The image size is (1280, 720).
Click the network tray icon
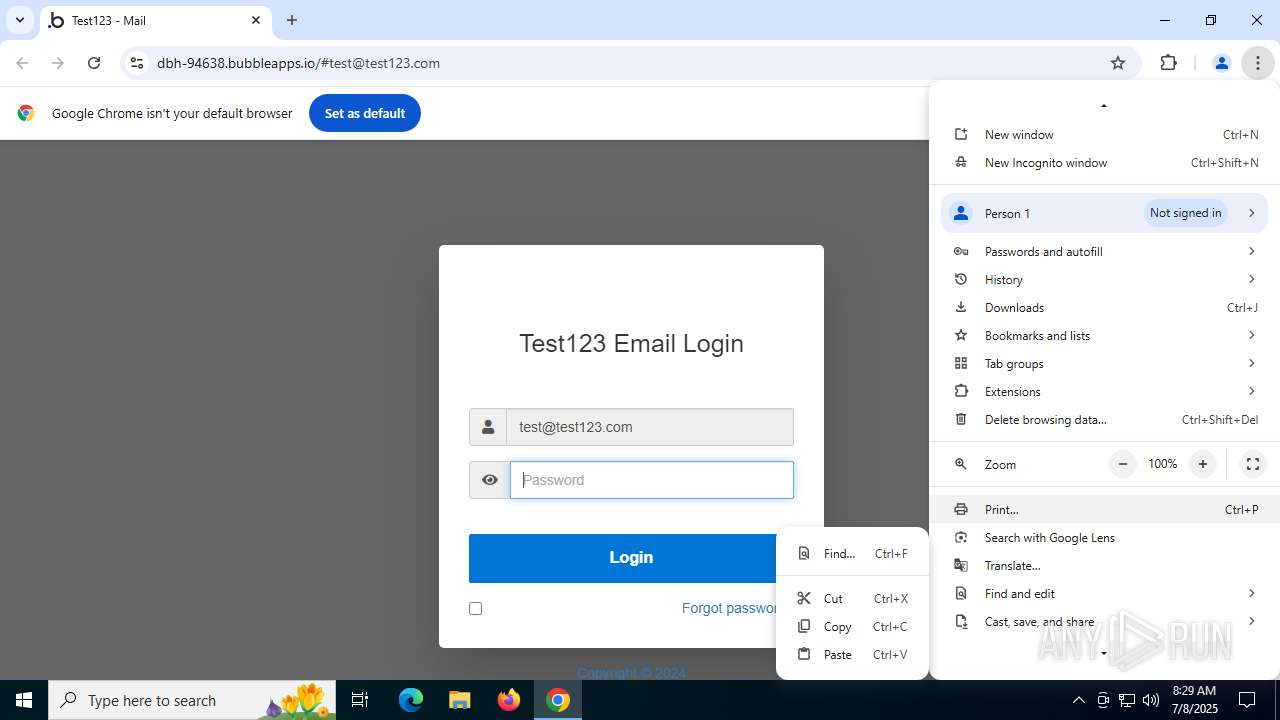click(x=1127, y=700)
